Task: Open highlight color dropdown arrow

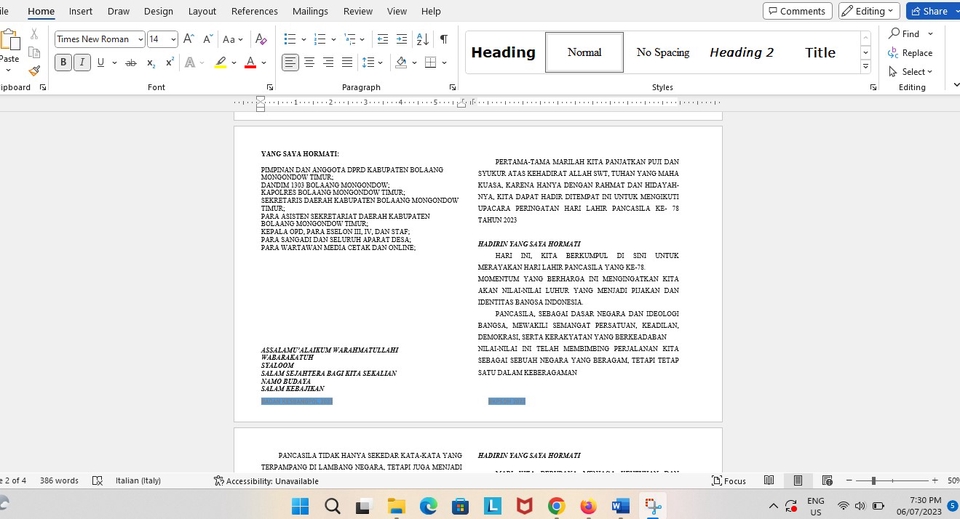Action: (234, 62)
